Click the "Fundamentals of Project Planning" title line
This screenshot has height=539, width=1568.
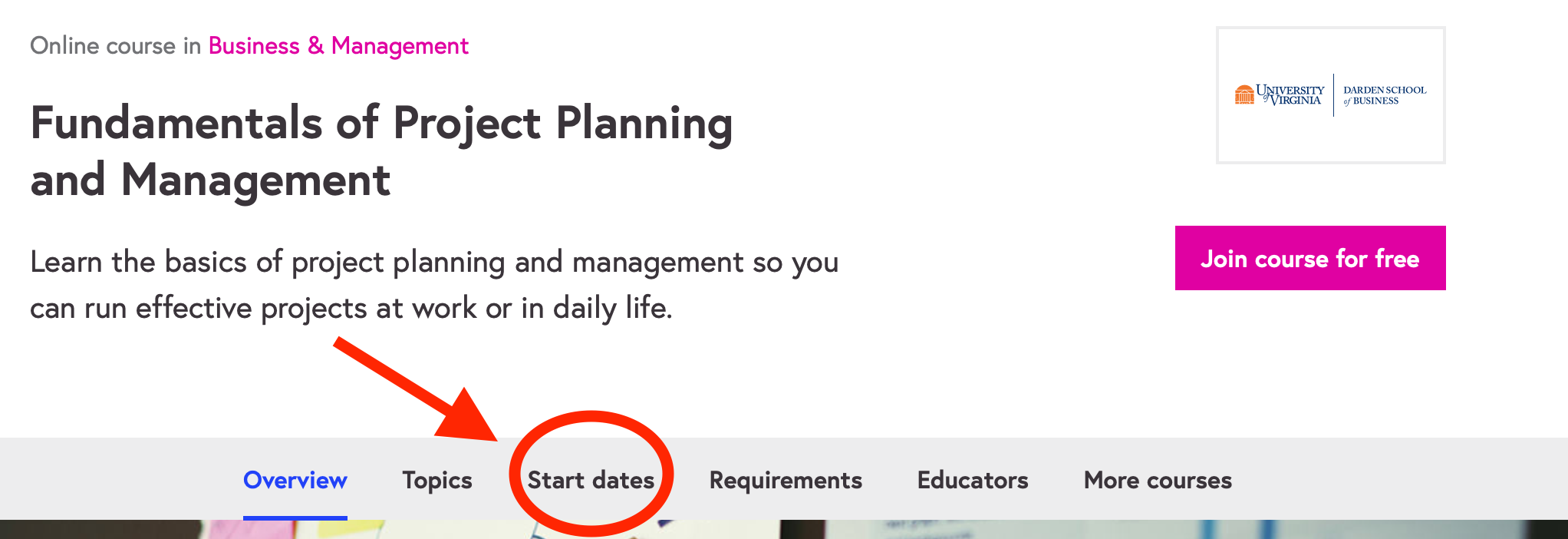click(x=381, y=124)
